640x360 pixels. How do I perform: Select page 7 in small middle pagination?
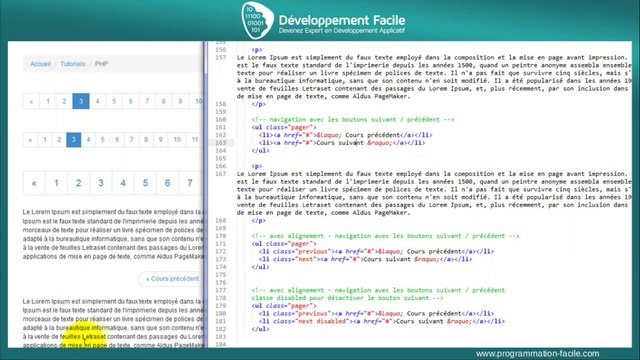click(x=131, y=140)
